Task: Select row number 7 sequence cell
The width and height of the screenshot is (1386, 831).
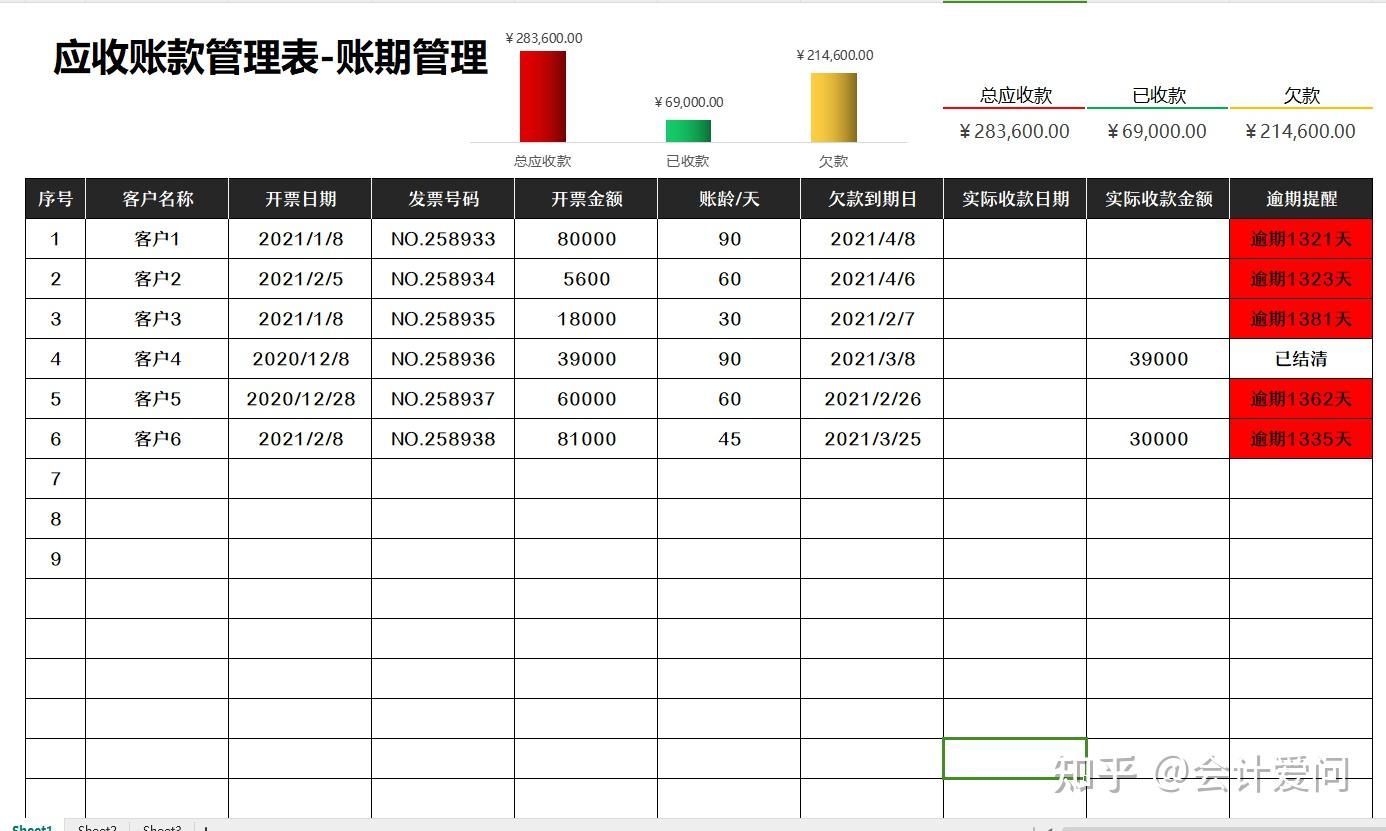Action: coord(55,478)
